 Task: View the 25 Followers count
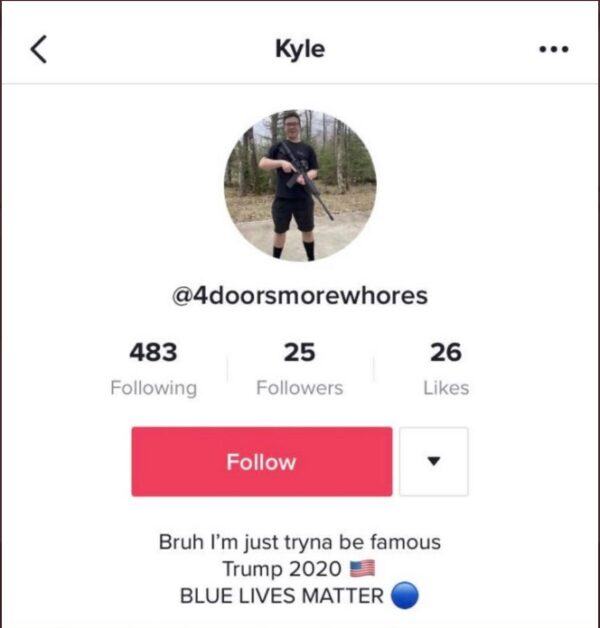click(300, 352)
